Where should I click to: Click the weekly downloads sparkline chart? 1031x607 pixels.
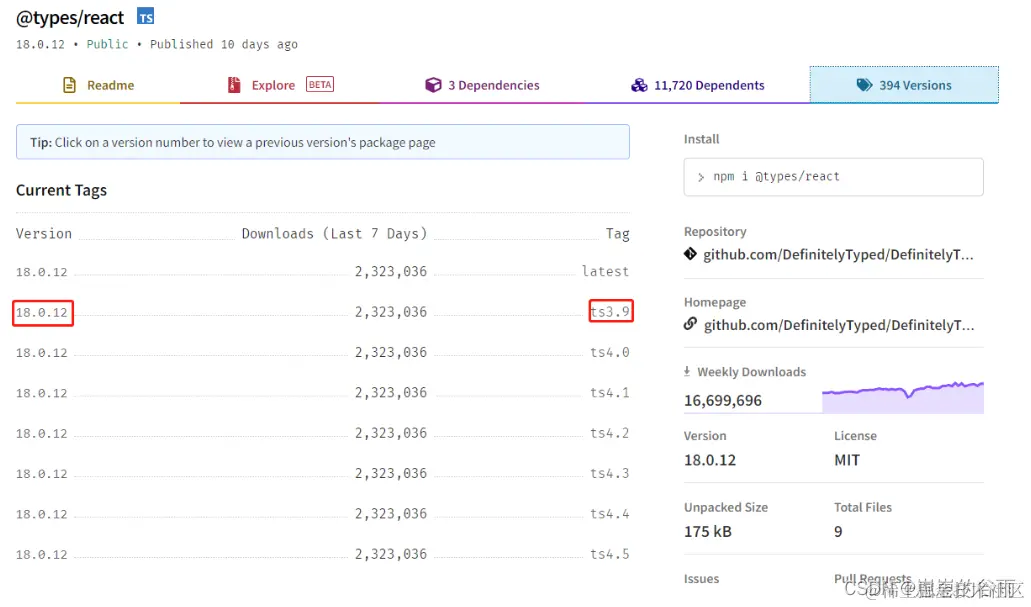[903, 397]
